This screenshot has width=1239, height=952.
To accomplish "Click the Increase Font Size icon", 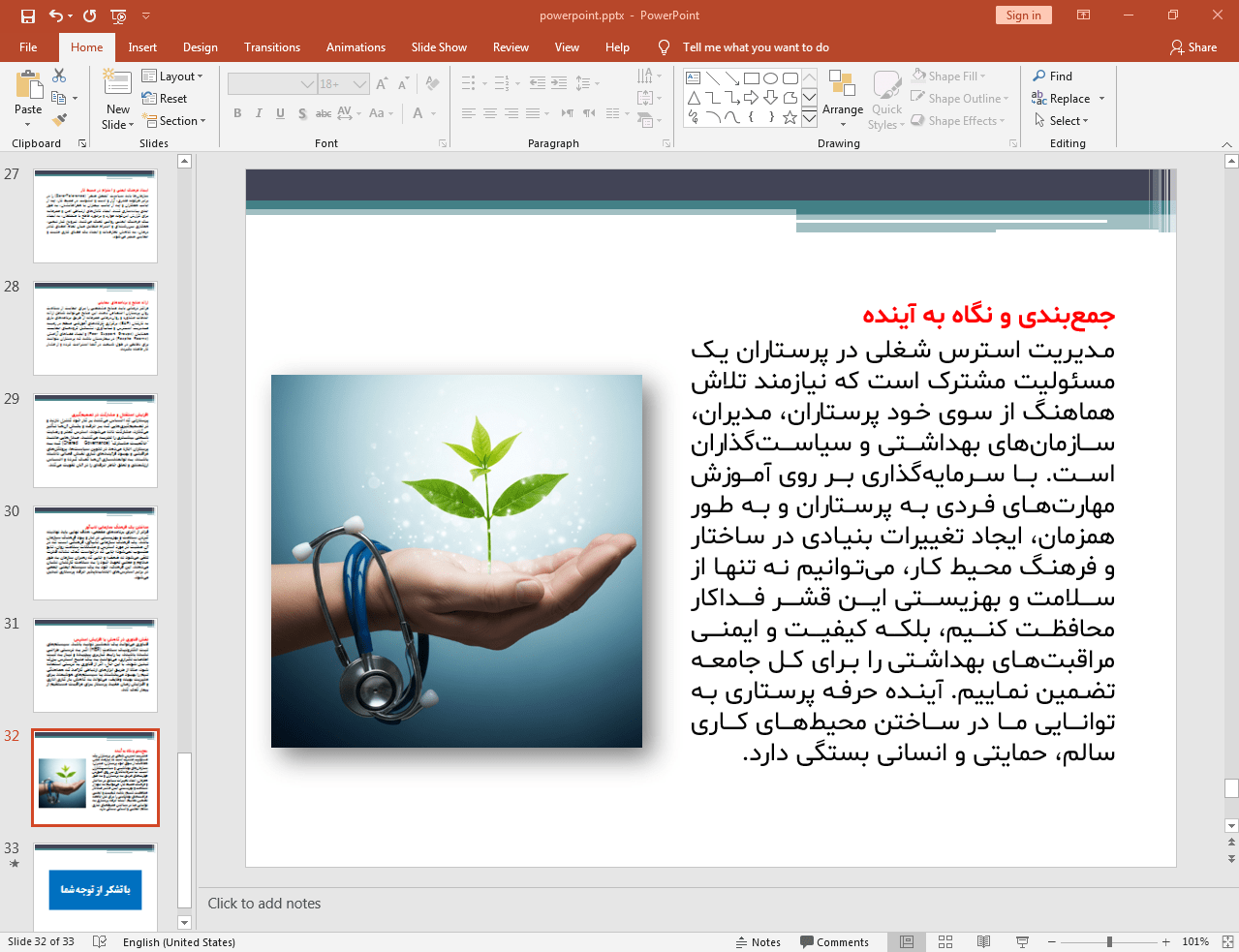I will click(383, 84).
